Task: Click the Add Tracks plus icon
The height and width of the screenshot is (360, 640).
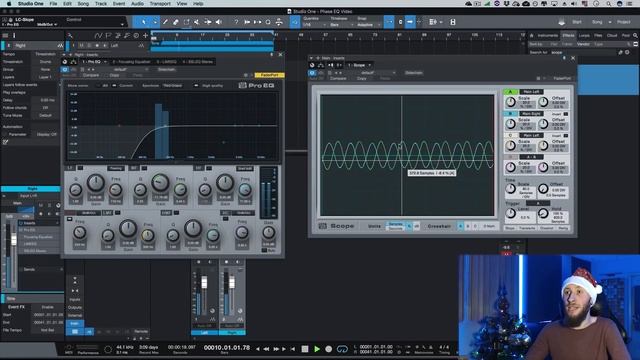Action: (145, 36)
